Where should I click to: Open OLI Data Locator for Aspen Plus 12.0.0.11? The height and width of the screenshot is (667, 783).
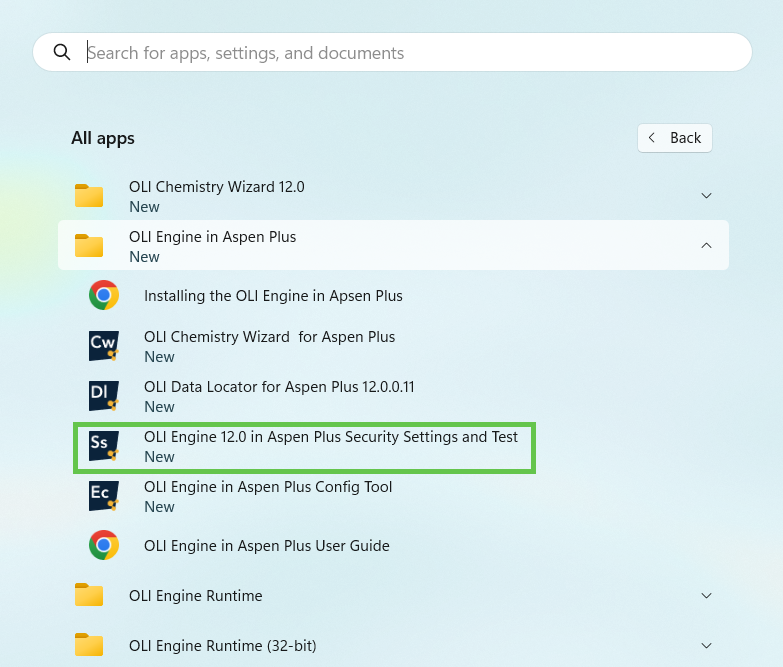(279, 387)
